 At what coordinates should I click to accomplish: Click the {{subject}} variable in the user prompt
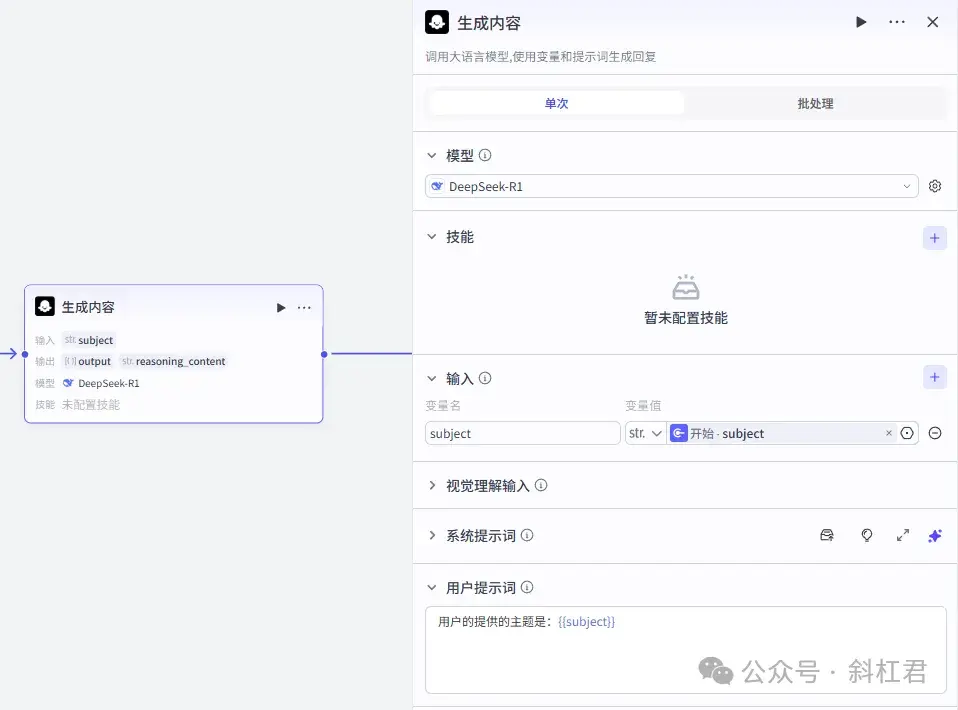tap(587, 621)
